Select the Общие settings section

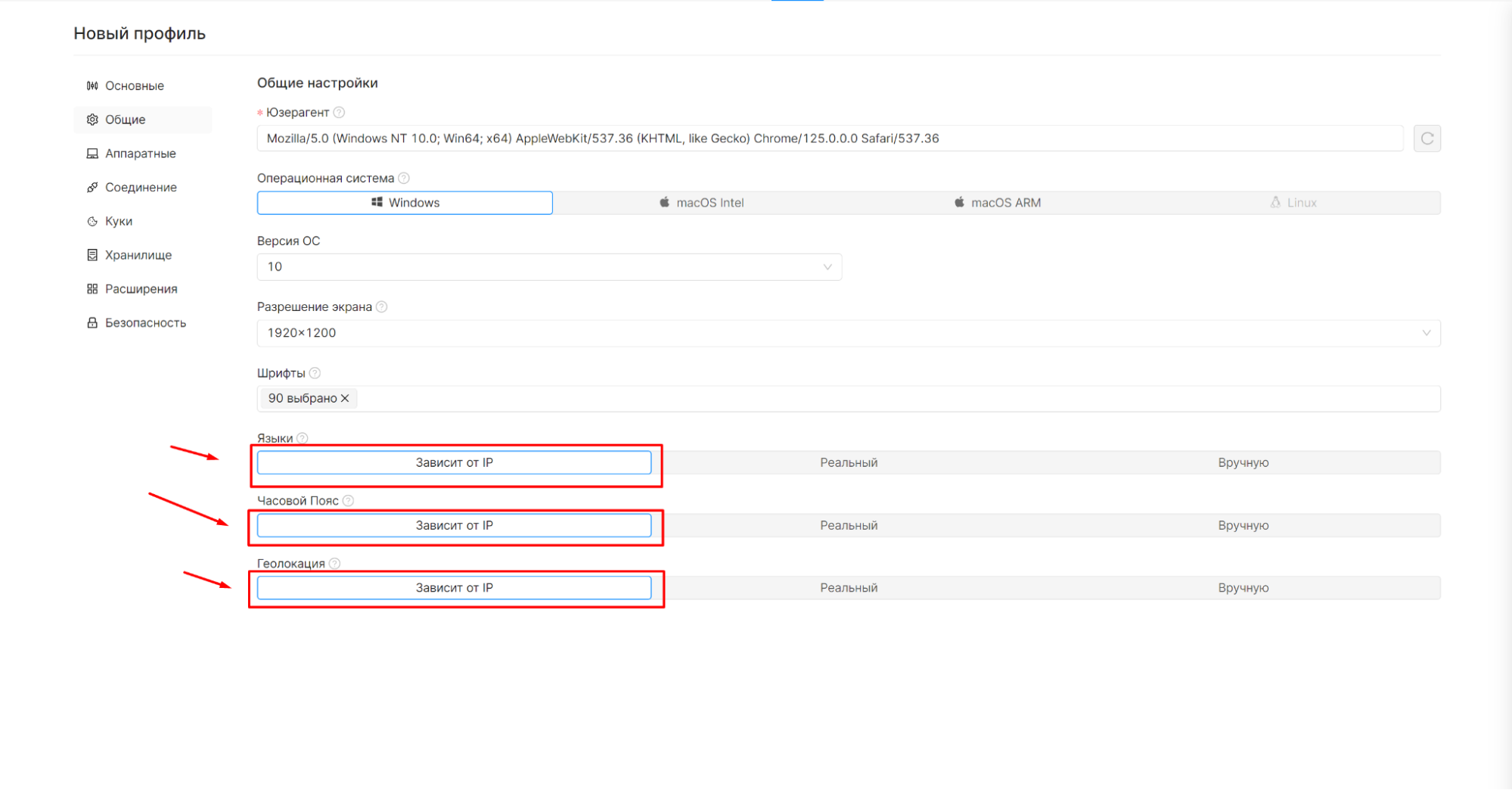[142, 120]
